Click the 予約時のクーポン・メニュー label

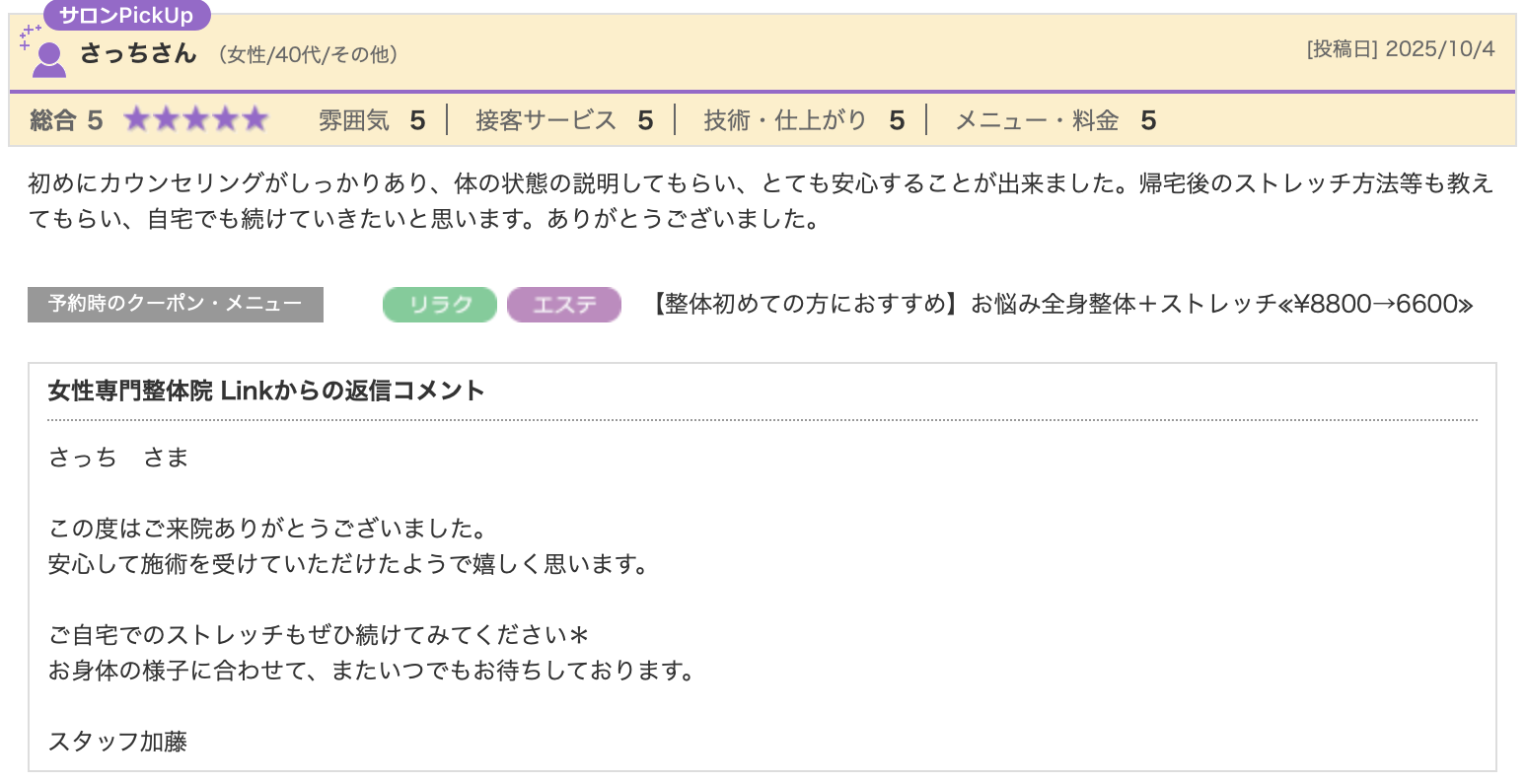coord(176,304)
